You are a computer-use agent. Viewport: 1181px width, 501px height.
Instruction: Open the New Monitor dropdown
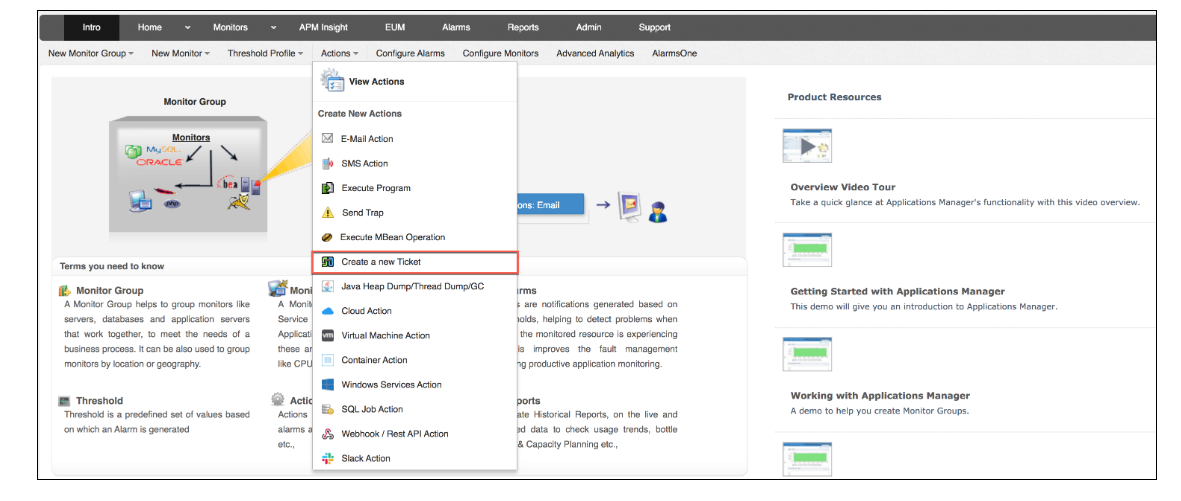tap(180, 53)
